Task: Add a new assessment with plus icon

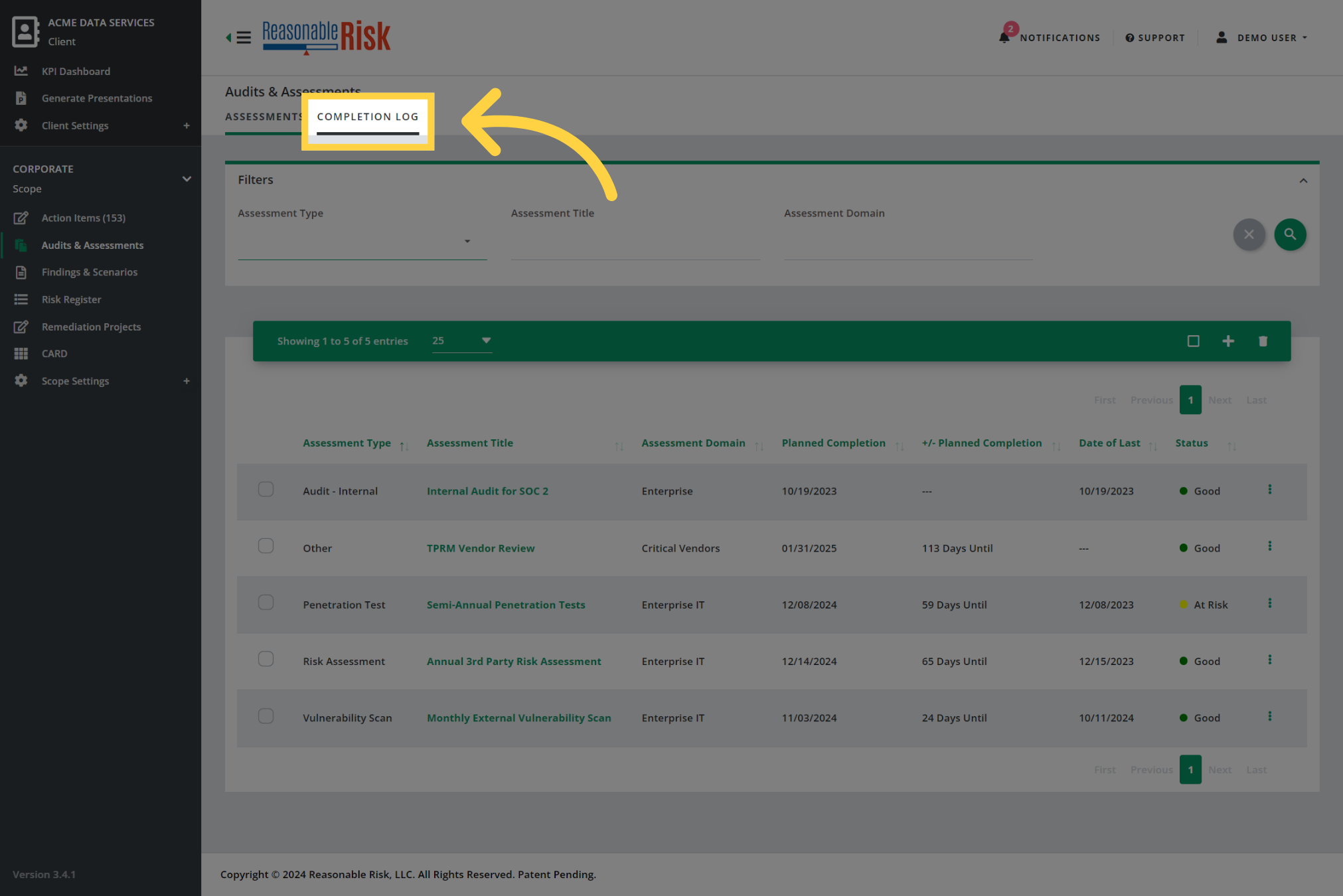Action: 1228,341
